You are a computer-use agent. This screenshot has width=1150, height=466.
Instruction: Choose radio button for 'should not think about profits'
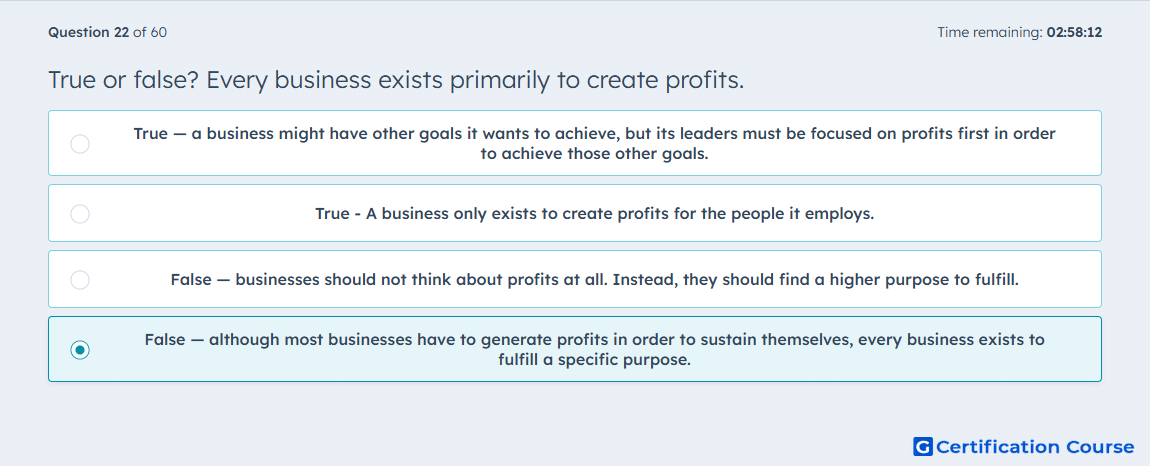point(80,280)
